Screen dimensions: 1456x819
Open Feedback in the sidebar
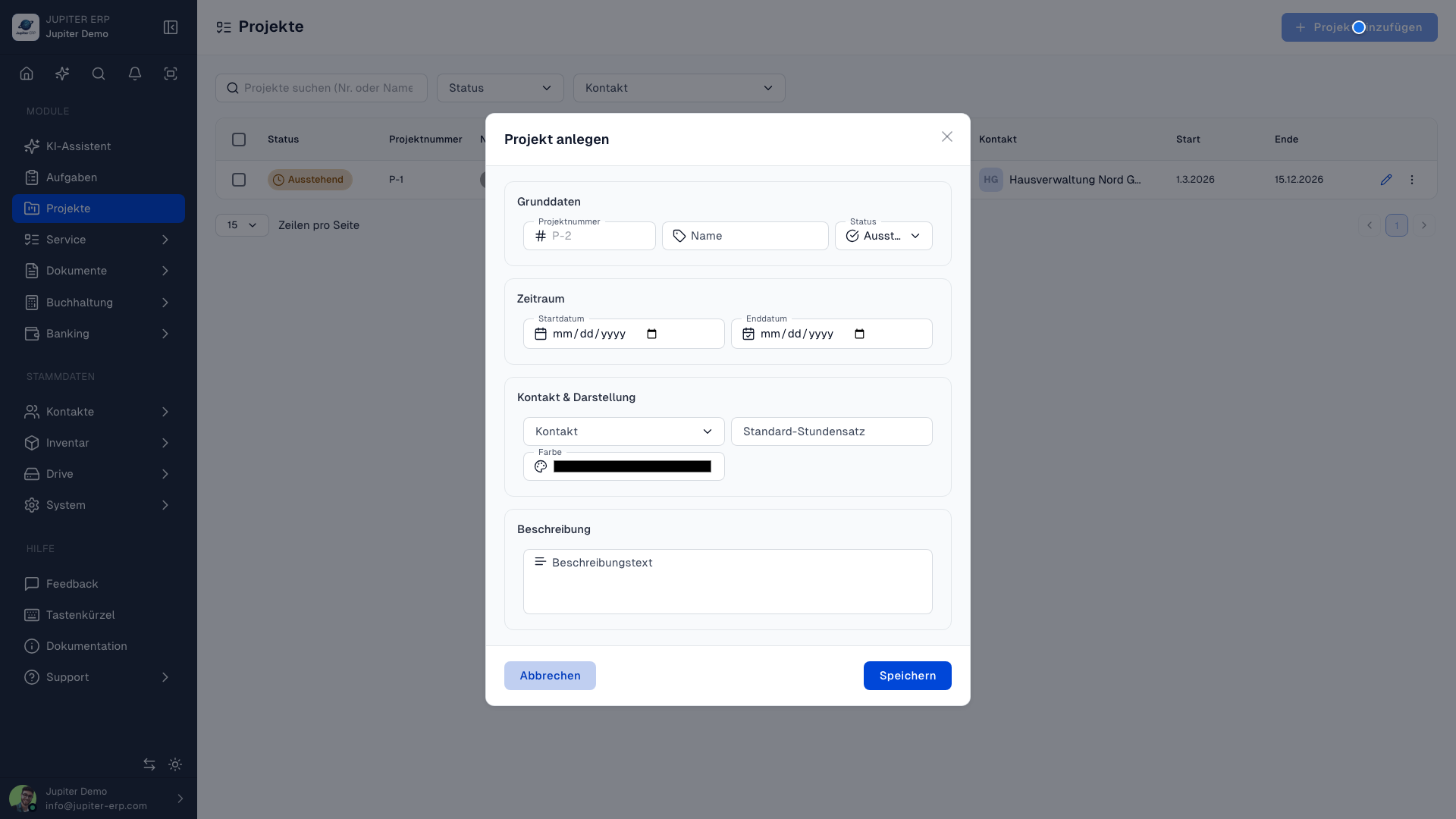(99, 584)
